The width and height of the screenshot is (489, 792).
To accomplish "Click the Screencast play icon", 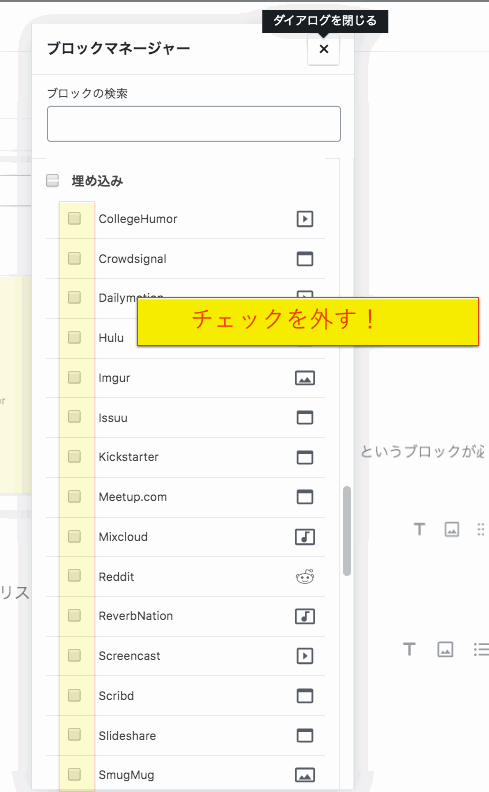I will click(x=305, y=656).
